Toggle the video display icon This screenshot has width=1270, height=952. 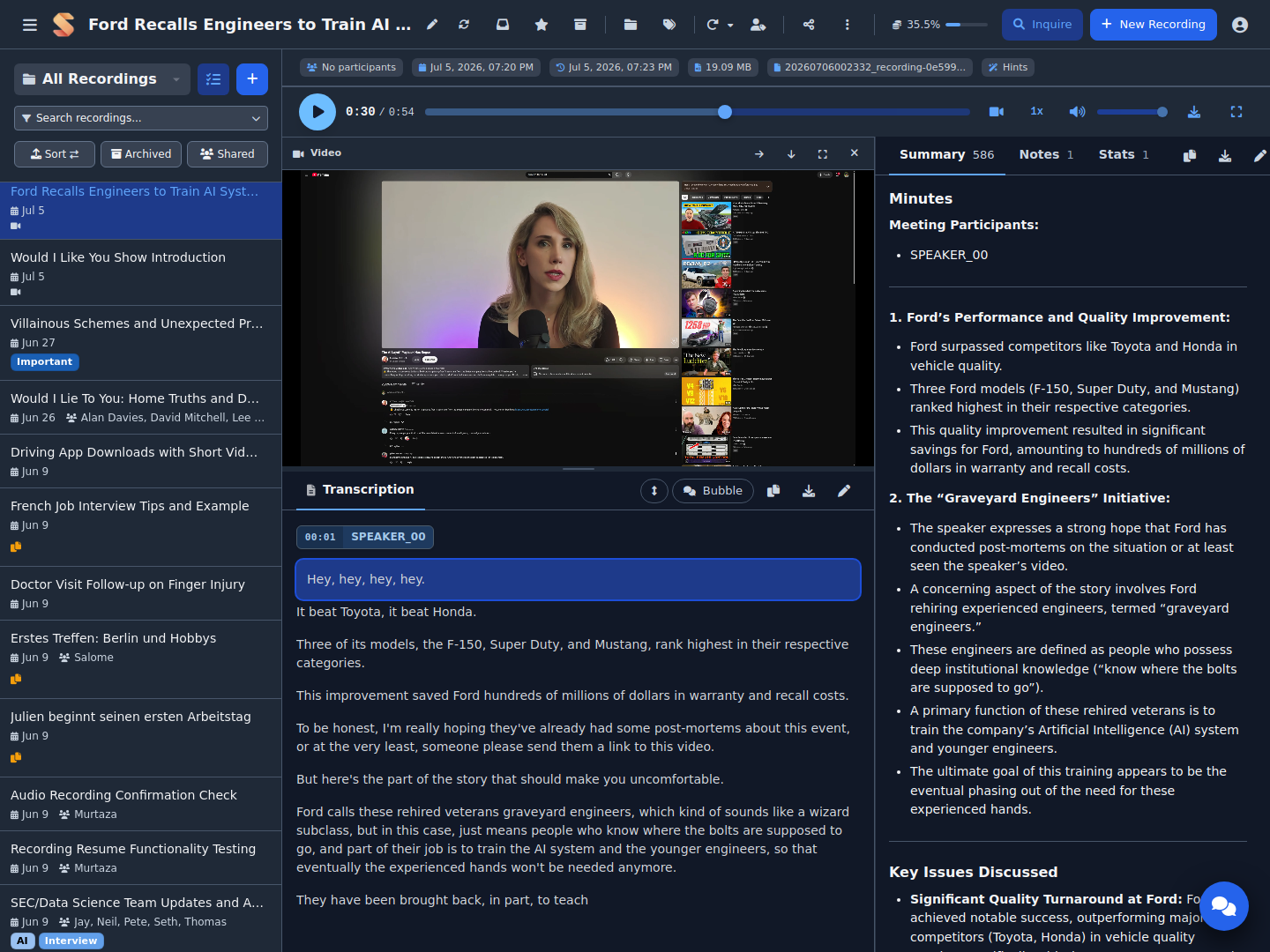pyautogui.click(x=997, y=112)
